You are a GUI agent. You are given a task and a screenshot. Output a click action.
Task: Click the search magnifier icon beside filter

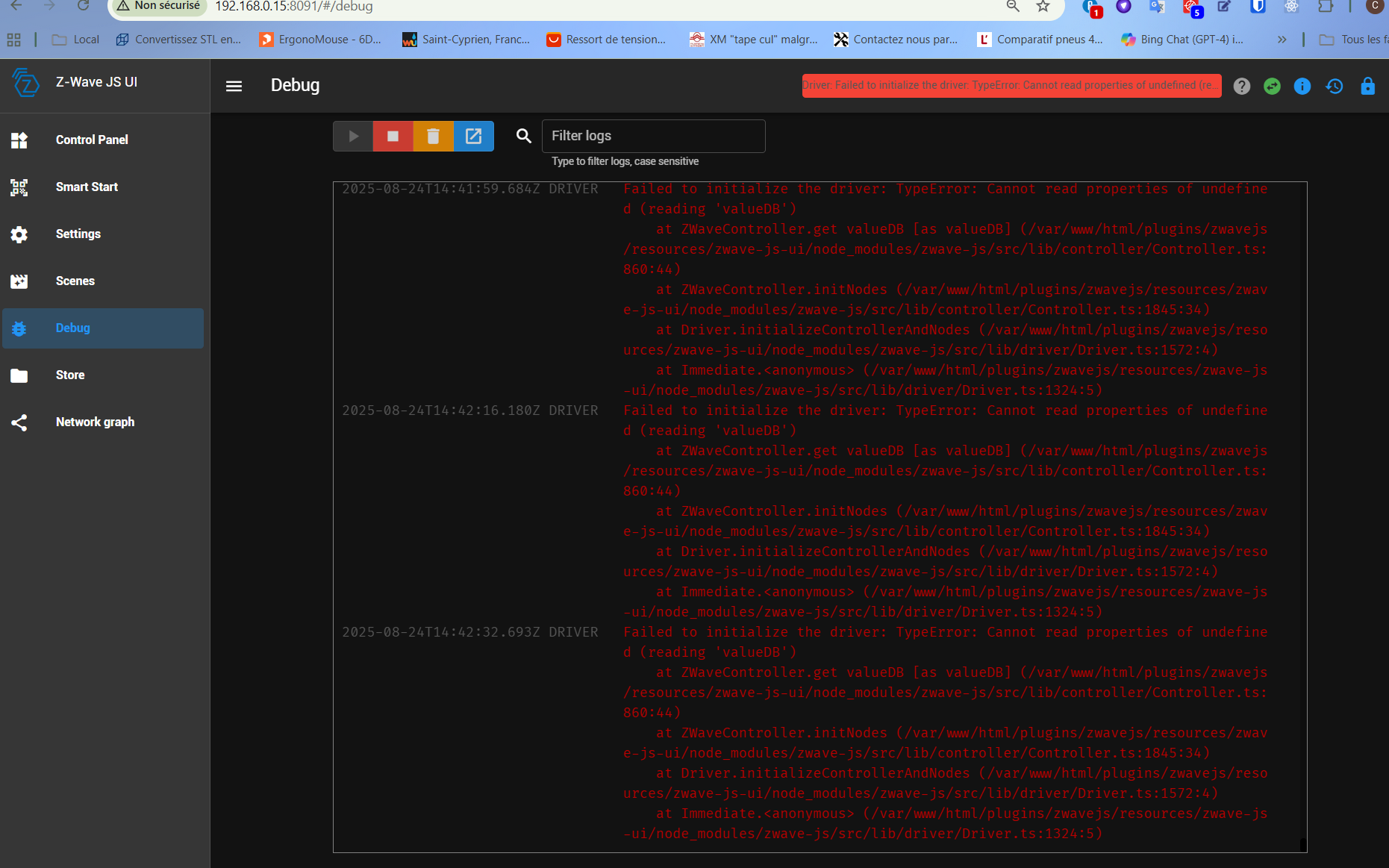[524, 136]
